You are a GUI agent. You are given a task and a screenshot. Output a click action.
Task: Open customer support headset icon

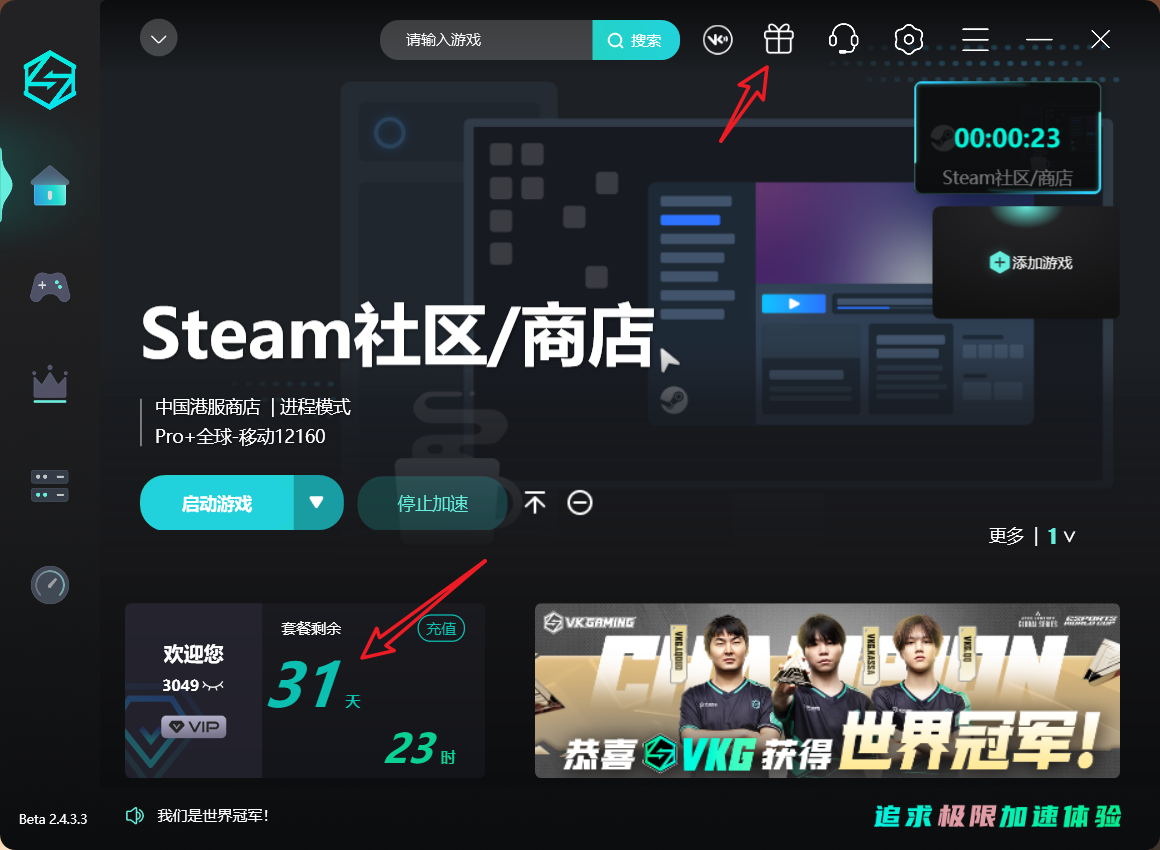click(843, 38)
